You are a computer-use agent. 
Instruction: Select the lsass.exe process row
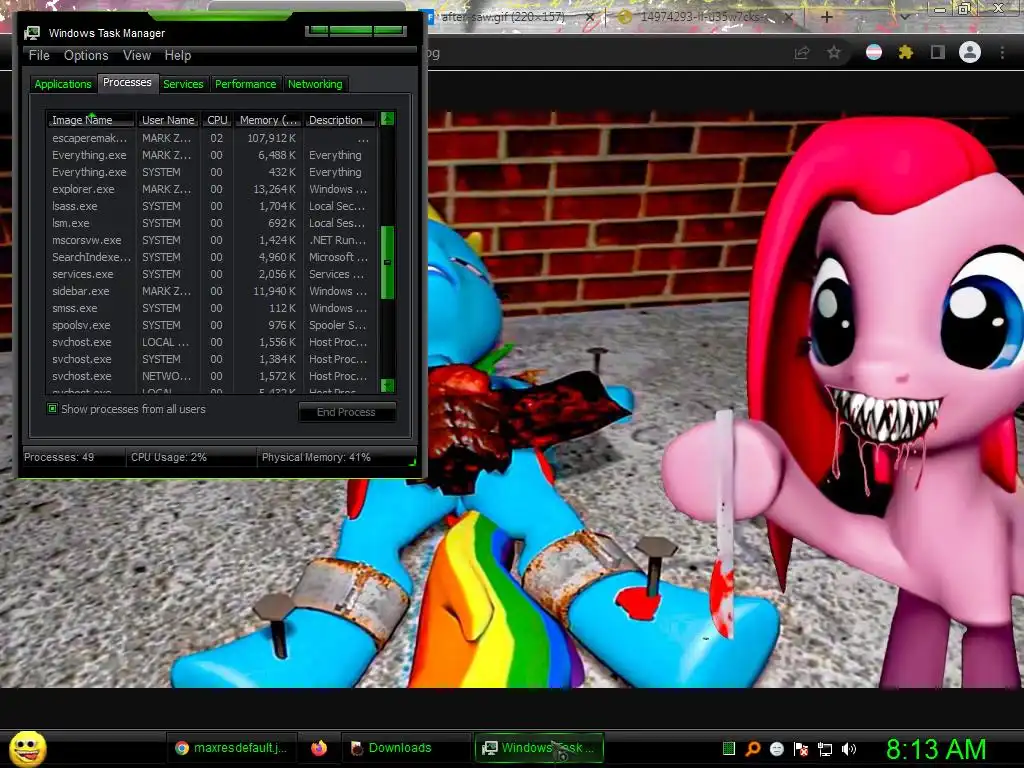point(211,206)
